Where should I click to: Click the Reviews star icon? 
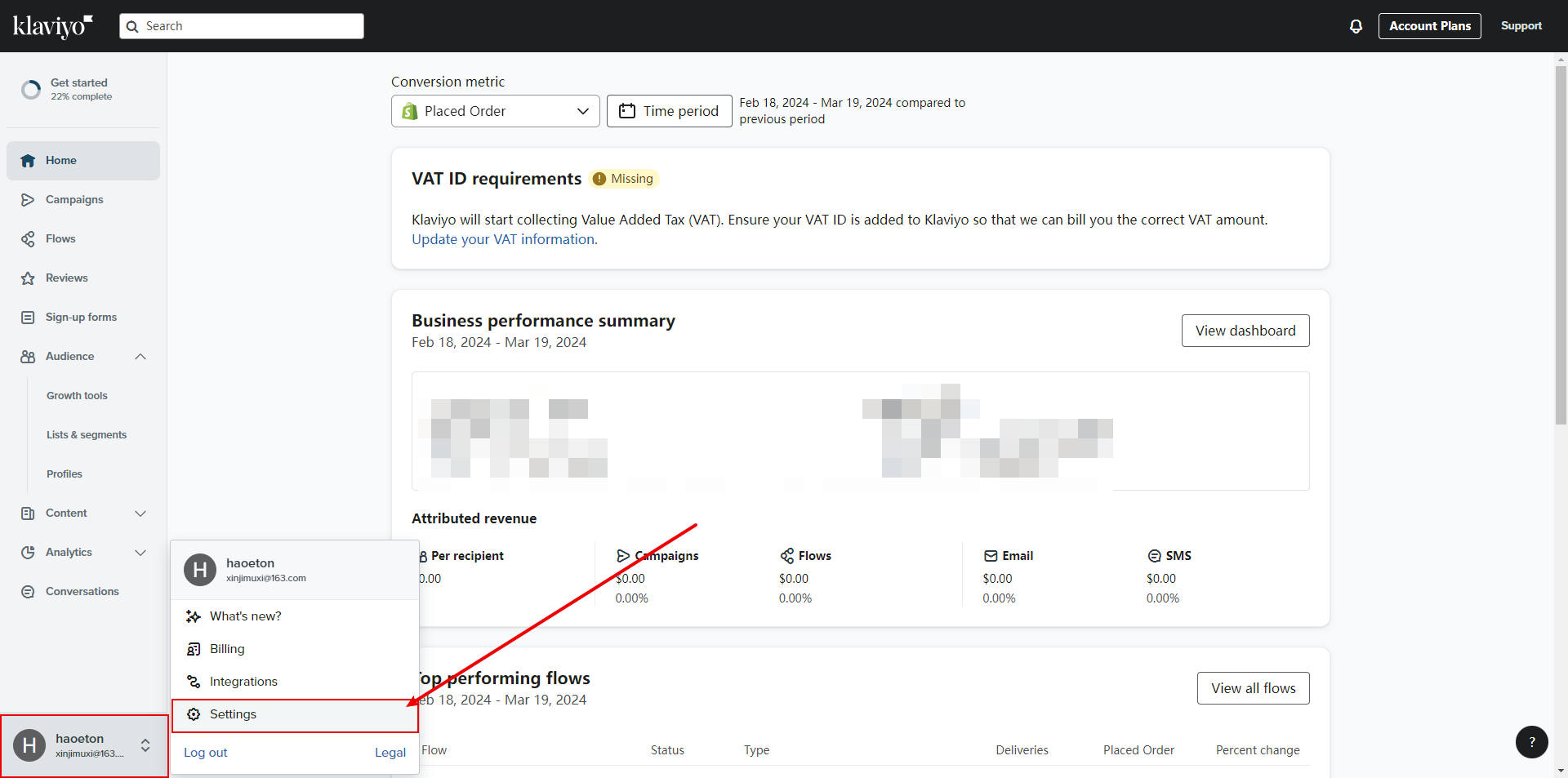point(28,278)
